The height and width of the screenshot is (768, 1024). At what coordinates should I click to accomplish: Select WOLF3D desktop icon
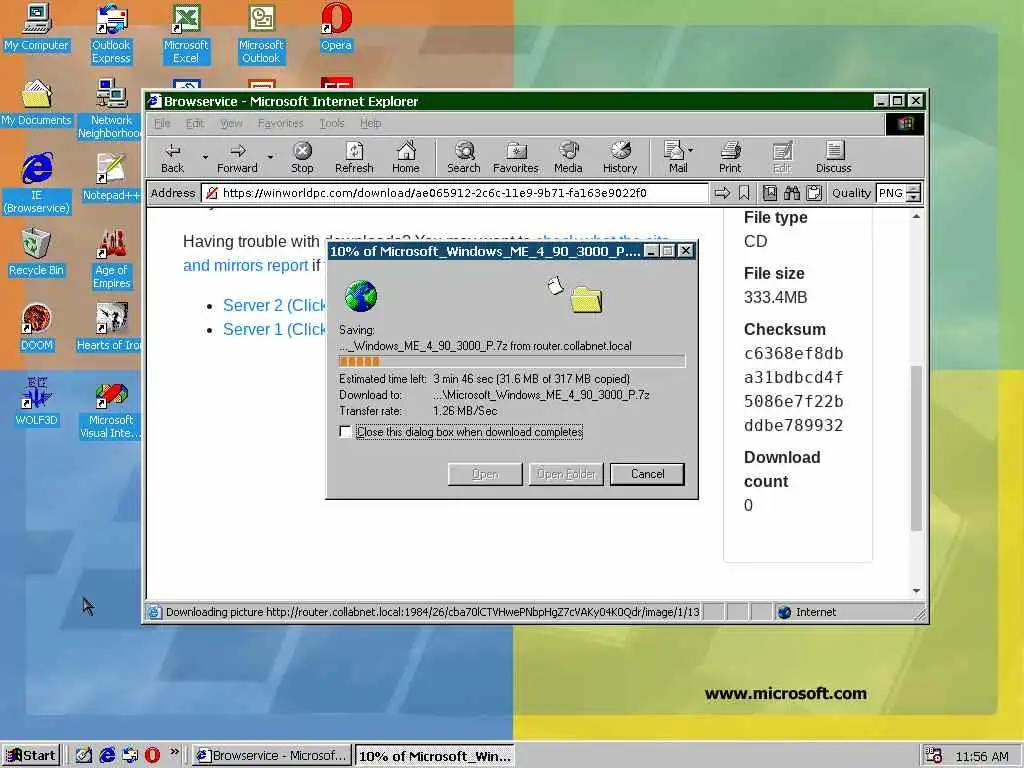[x=37, y=403]
